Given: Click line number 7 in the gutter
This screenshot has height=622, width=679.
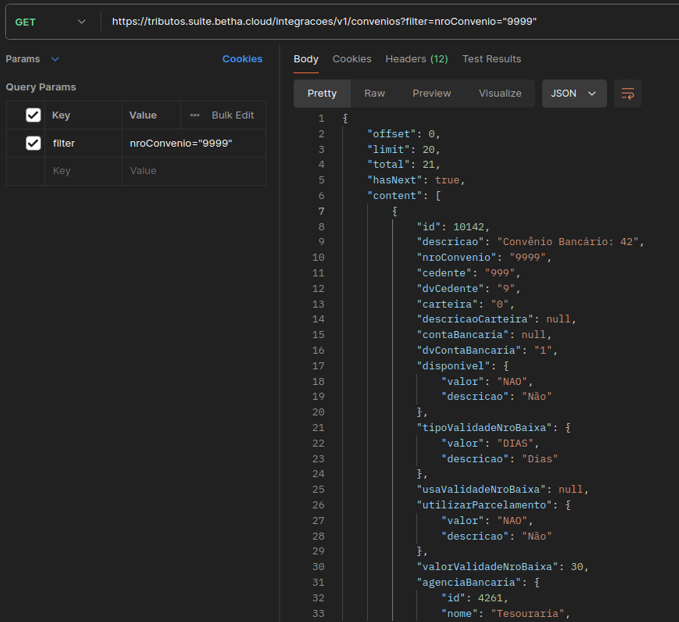Looking at the screenshot, I should 321,211.
